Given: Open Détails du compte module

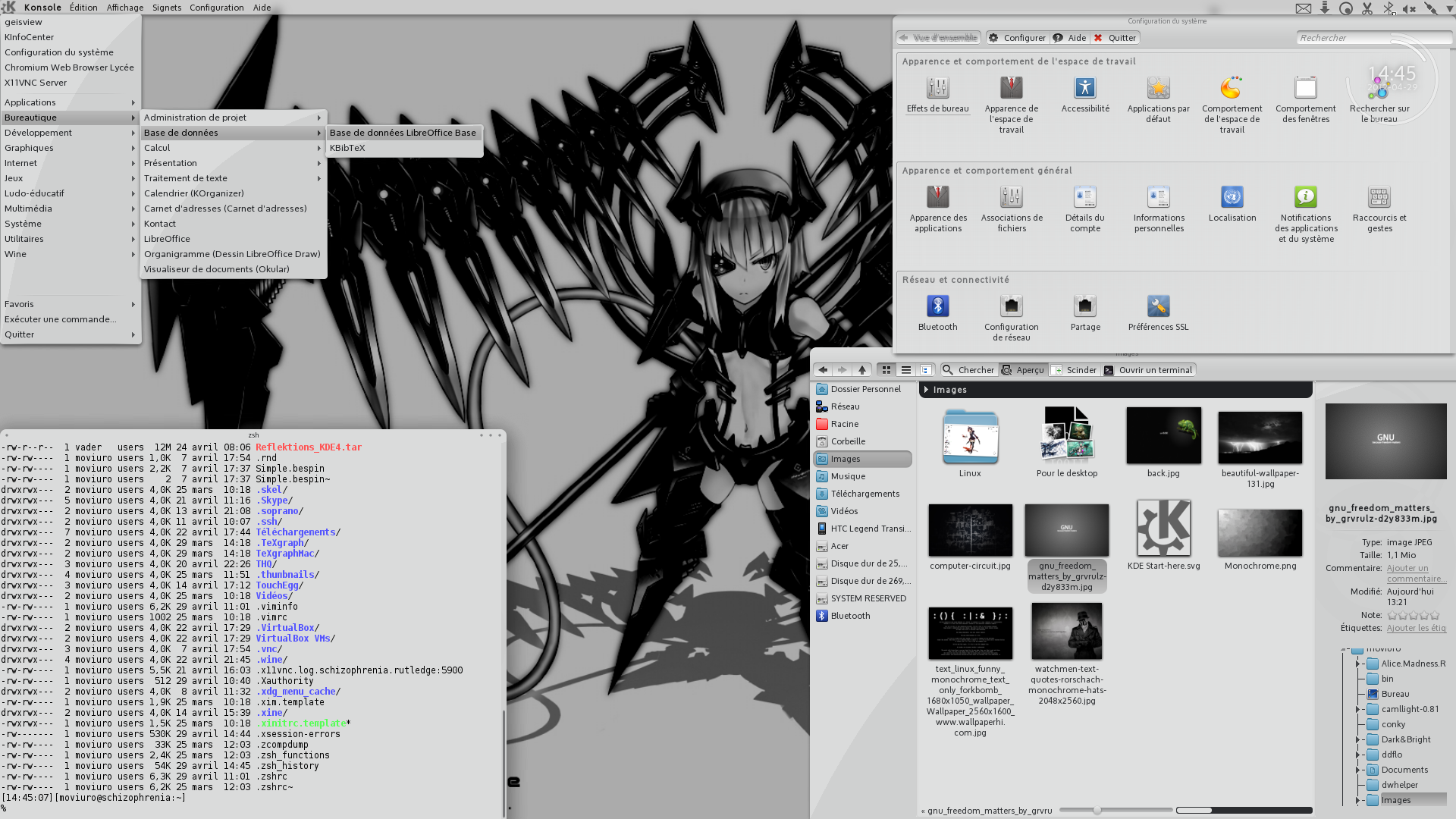Looking at the screenshot, I should click(1085, 209).
